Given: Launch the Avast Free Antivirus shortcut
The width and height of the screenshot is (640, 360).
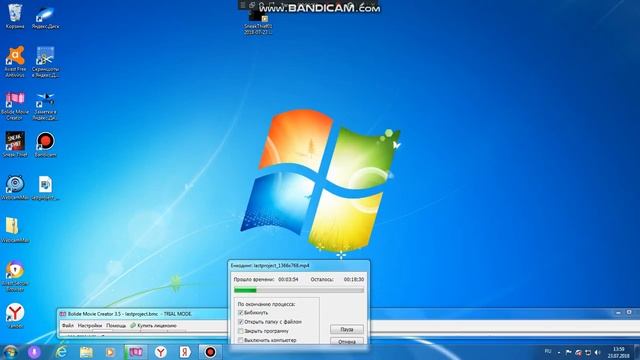Looking at the screenshot, I should coord(15,61).
